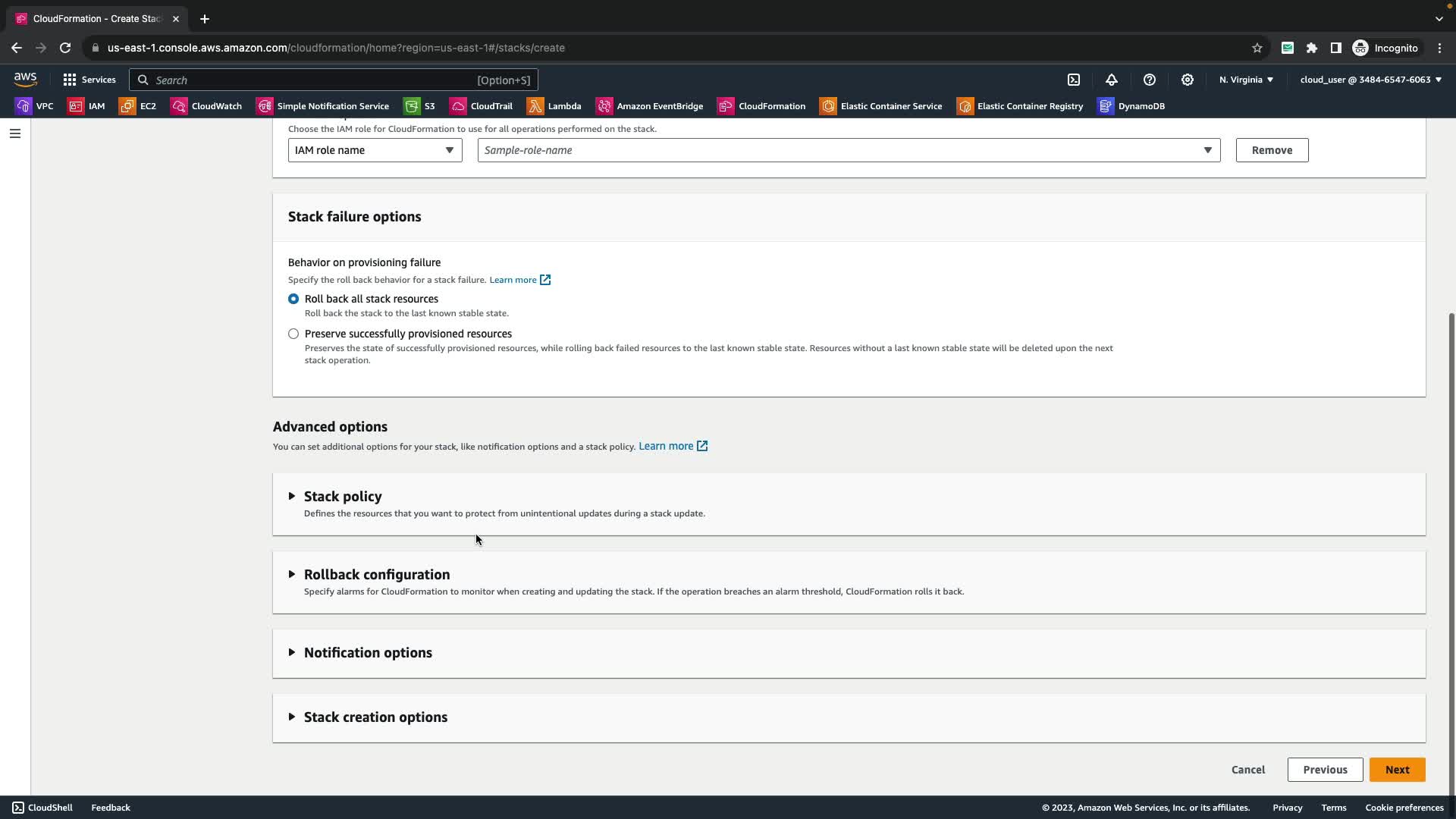Open the N. Virginia region menu
This screenshot has height=819, width=1456.
coord(1246,80)
